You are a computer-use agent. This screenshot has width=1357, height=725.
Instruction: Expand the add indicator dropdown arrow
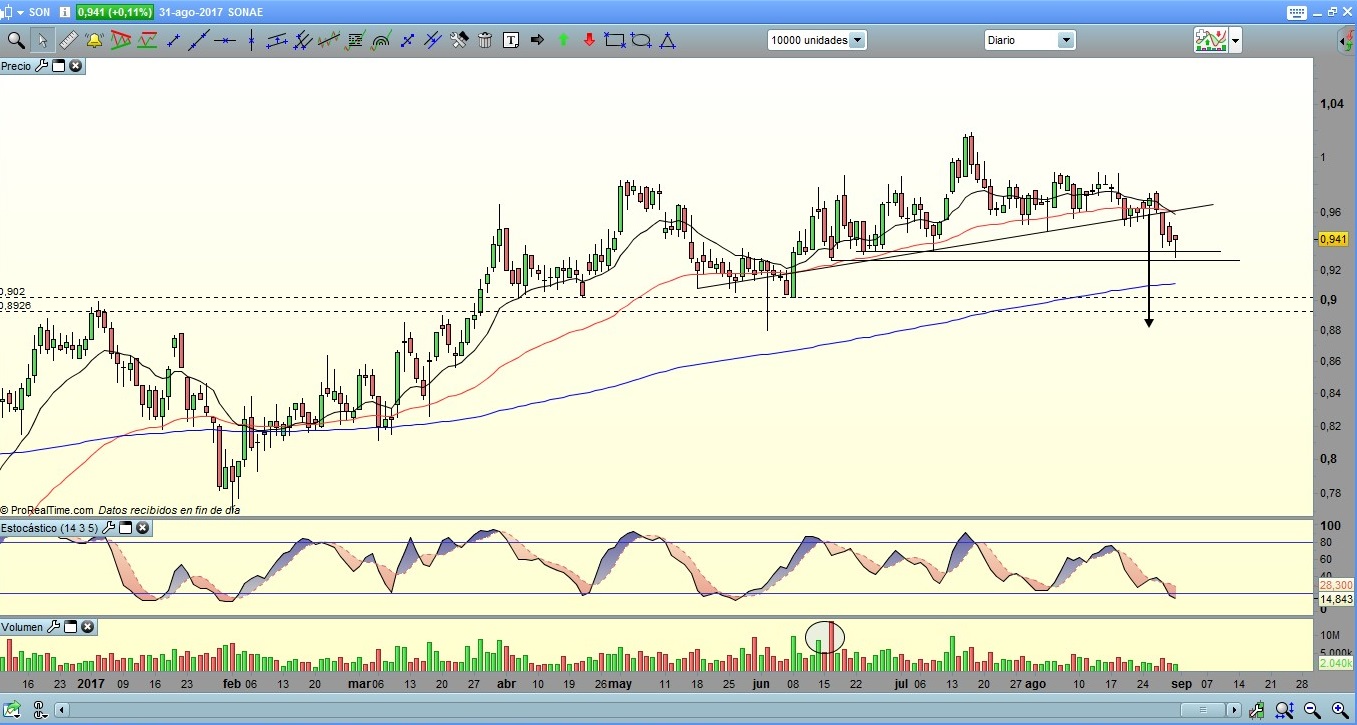1236,41
